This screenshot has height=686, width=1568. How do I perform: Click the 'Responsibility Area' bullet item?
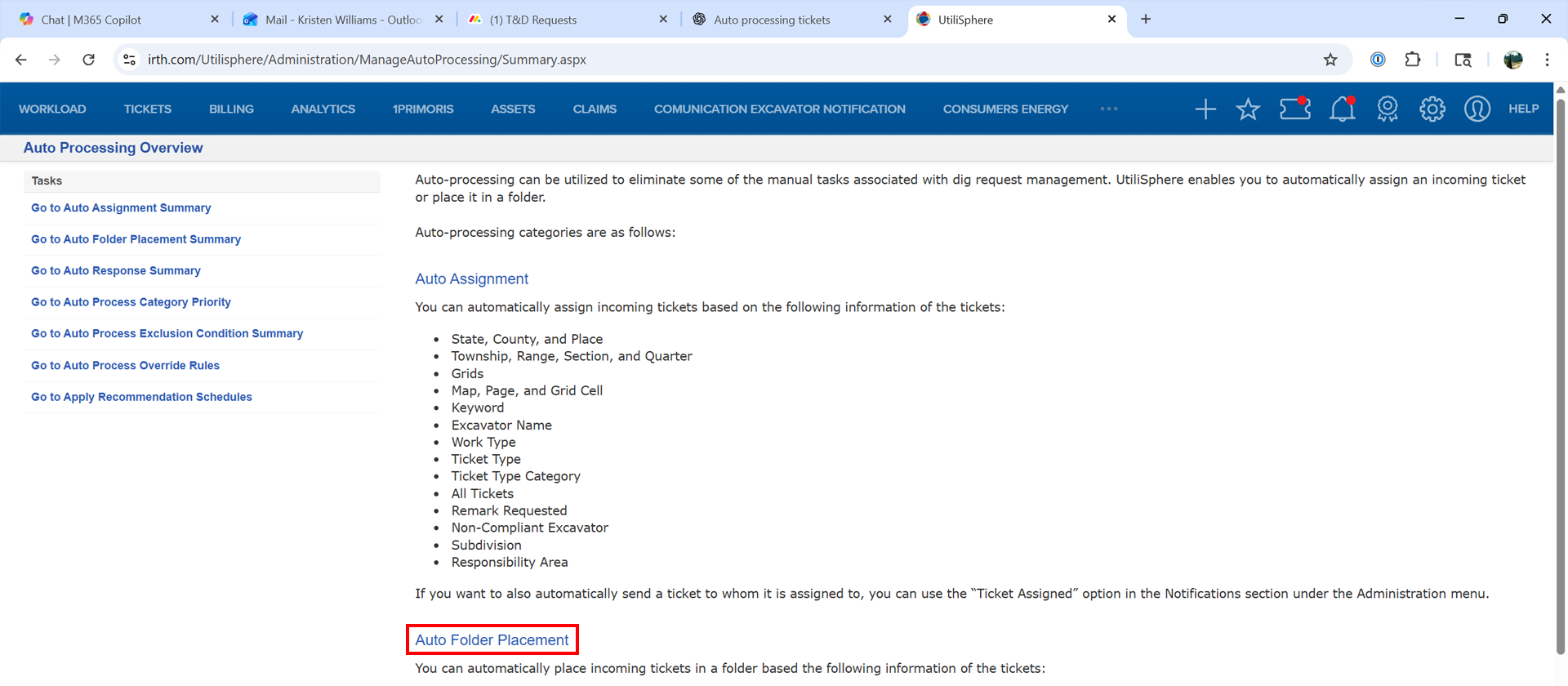[510, 562]
